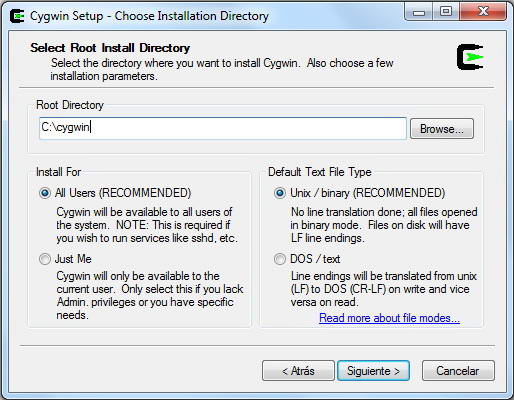The image size is (514, 400).
Task: Click the window title text
Action: coord(149,16)
